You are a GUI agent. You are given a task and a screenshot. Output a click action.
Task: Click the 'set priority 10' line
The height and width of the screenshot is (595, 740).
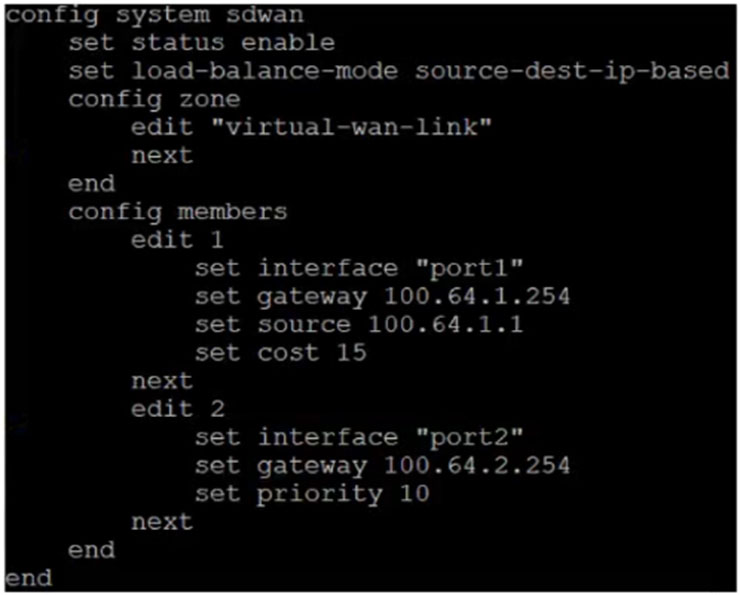click(x=312, y=495)
